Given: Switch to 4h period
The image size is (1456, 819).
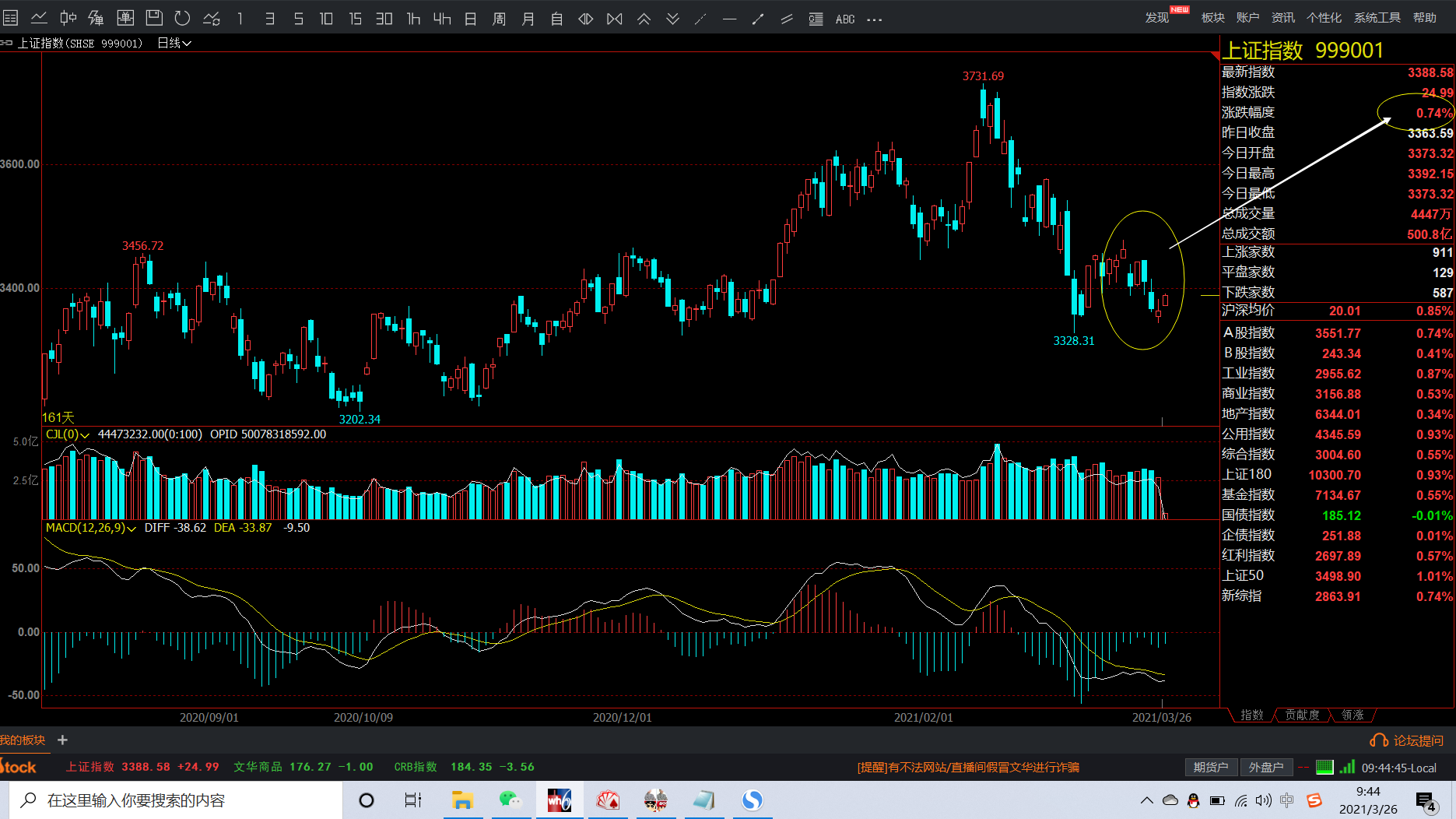Looking at the screenshot, I should [442, 18].
